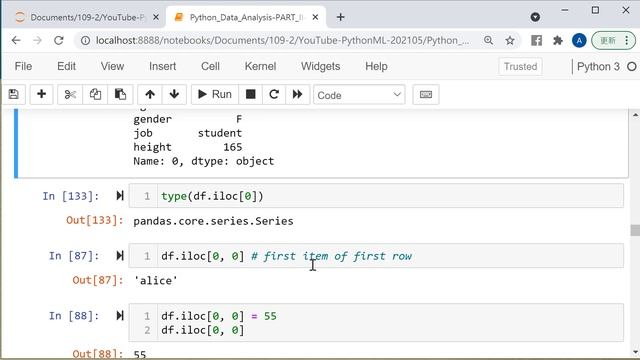The image size is (640, 360).
Task: Open the Widgets menu
Action: (320, 66)
